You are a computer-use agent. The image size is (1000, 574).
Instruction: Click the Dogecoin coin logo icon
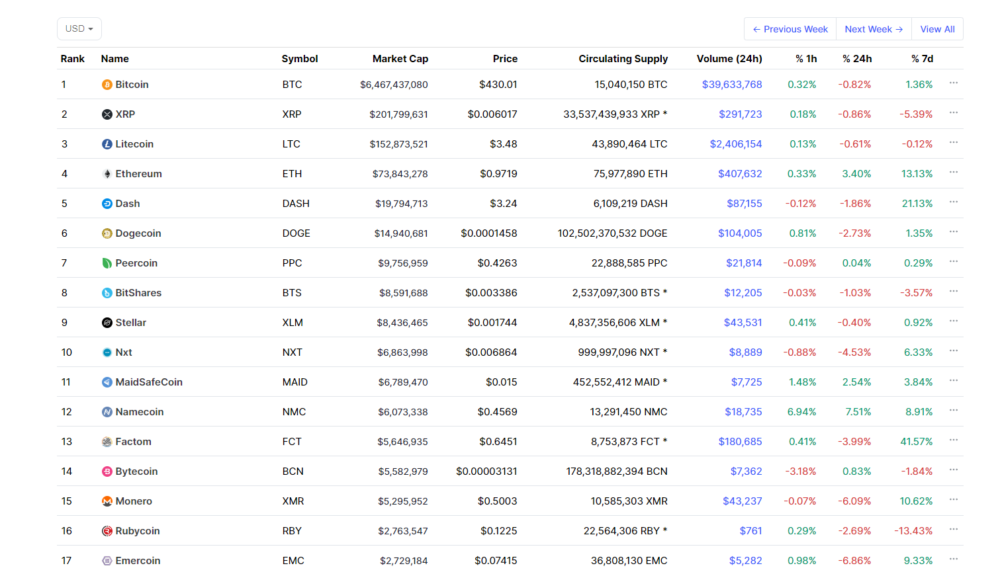(x=107, y=233)
